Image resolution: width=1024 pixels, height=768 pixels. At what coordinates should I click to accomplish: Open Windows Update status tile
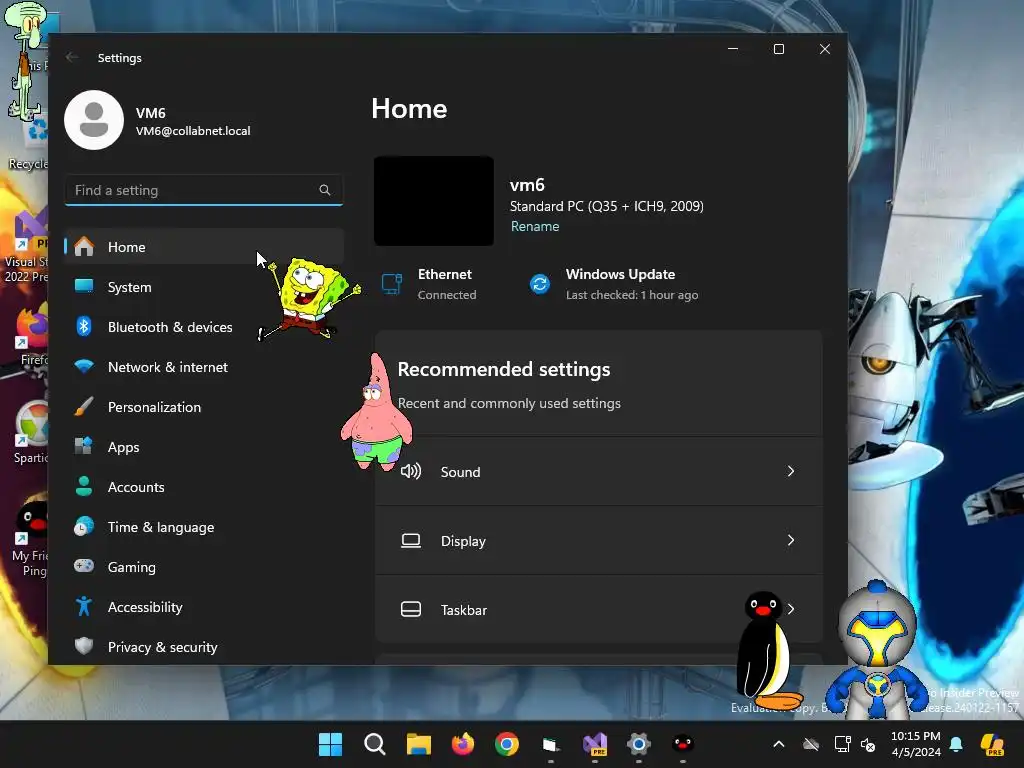click(614, 284)
